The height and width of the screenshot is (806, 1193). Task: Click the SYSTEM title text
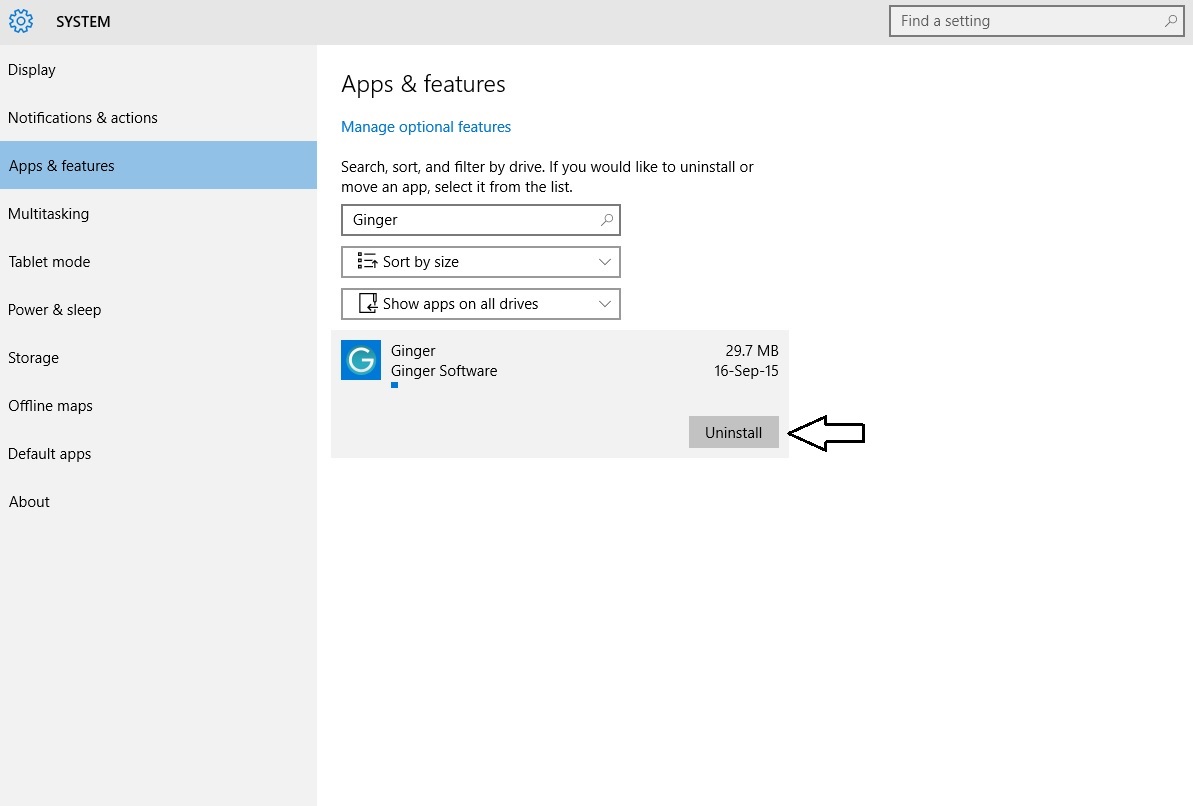pyautogui.click(x=83, y=22)
